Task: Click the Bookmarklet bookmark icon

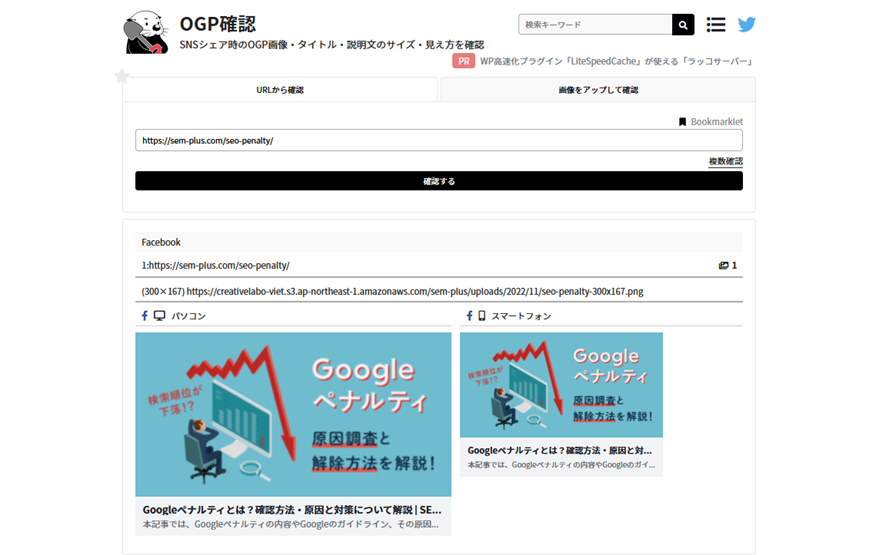Action: click(x=682, y=122)
